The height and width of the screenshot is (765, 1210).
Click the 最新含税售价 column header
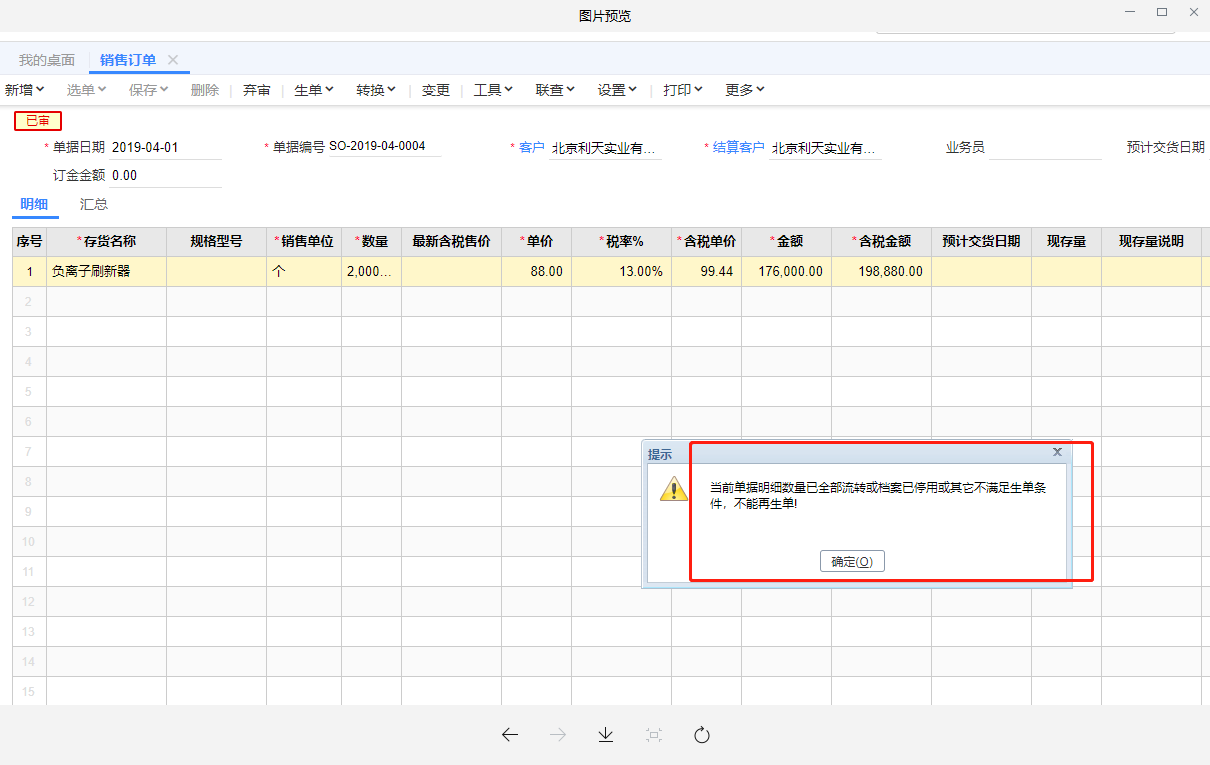click(x=451, y=241)
